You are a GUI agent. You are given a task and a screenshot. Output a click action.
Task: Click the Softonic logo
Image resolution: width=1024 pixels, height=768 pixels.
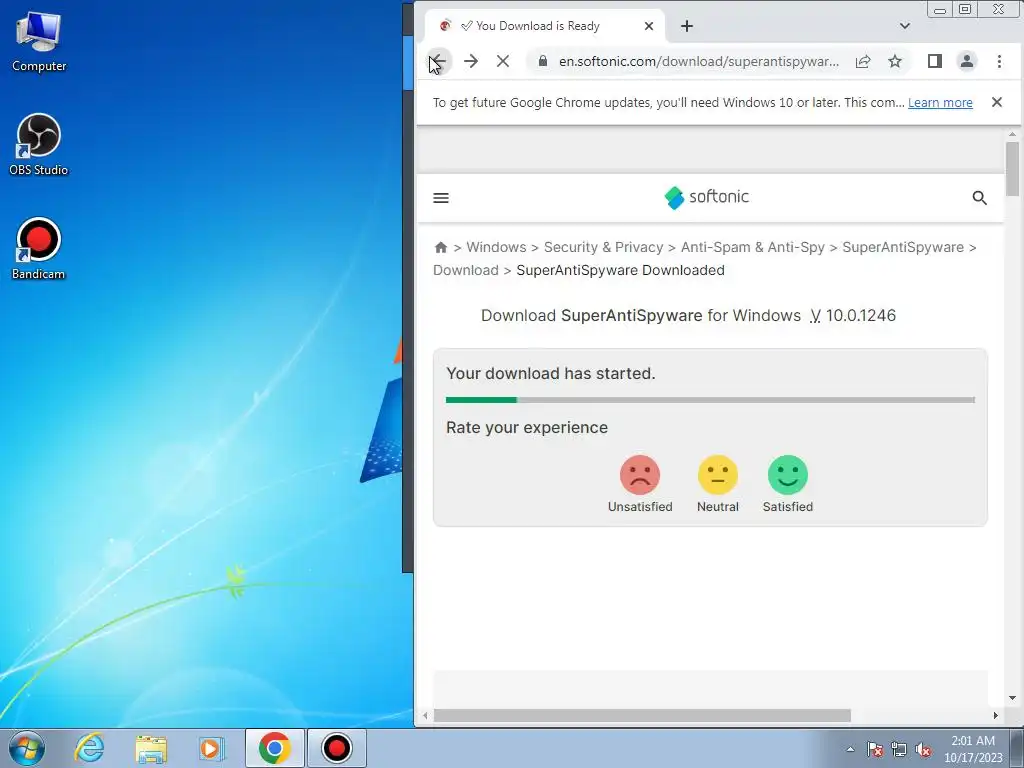coord(706,197)
